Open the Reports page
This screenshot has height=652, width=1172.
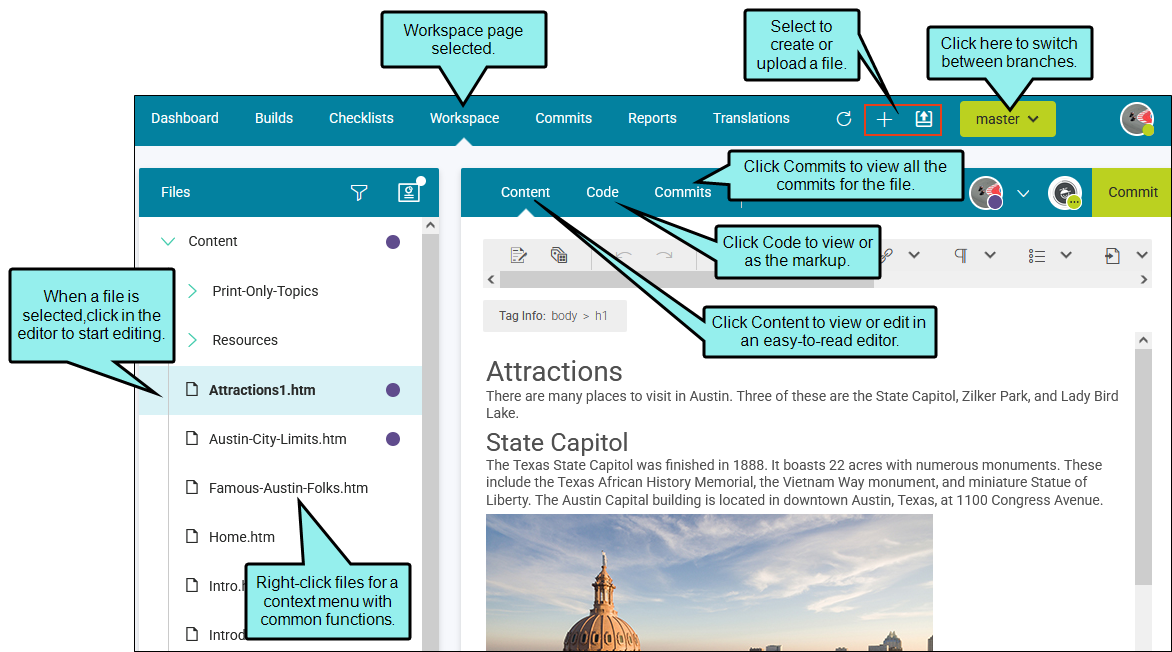point(652,118)
